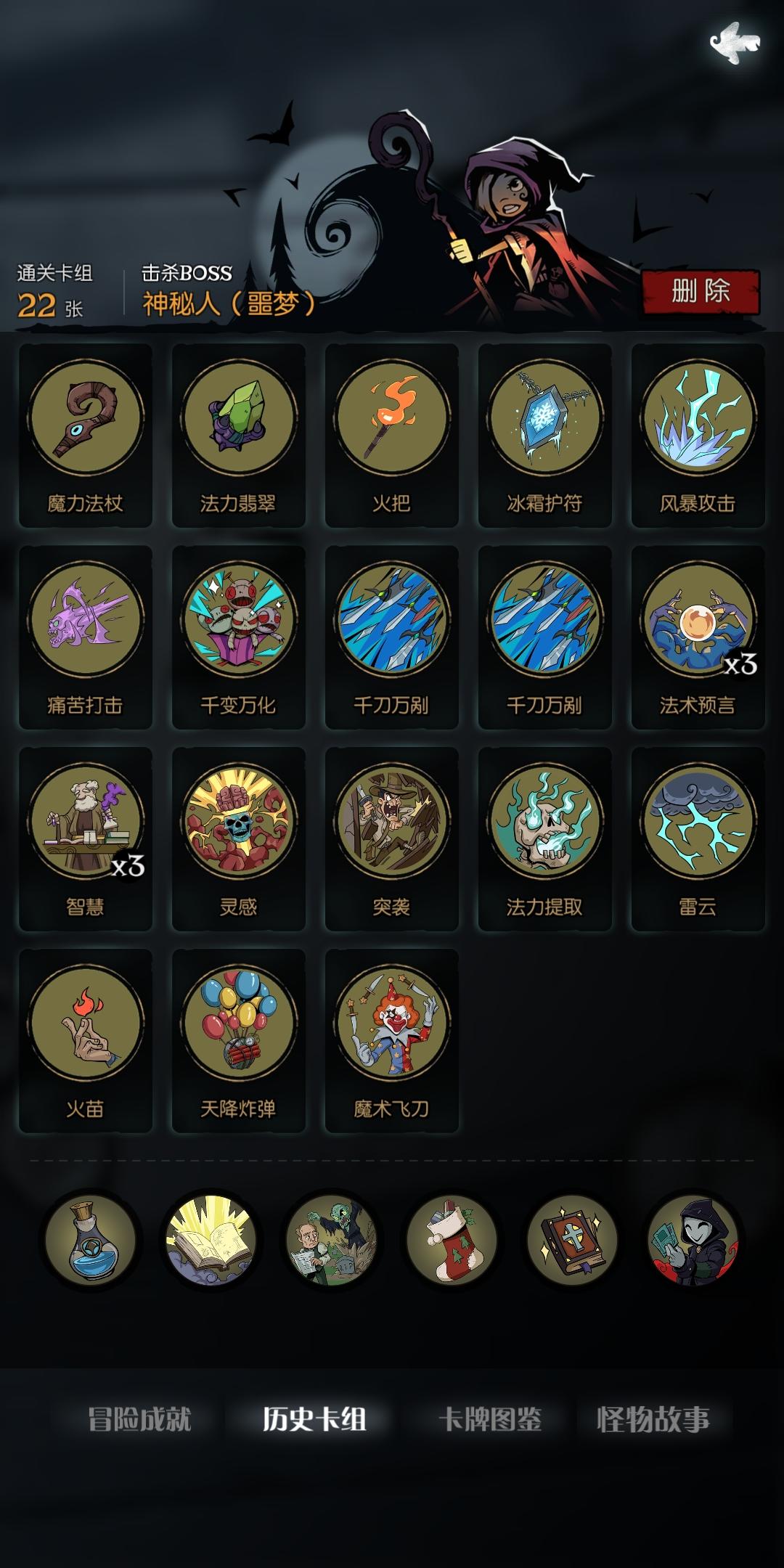Open the 法力翡翠 green crystal card
This screenshot has height=1568, width=784.
click(239, 436)
